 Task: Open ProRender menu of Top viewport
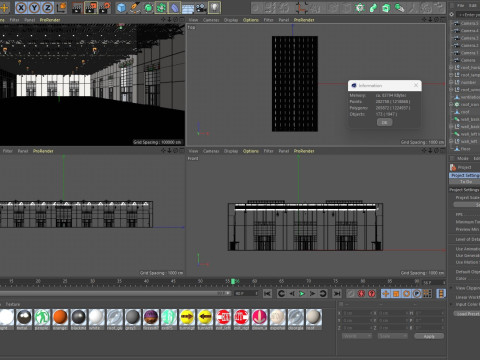(304, 20)
